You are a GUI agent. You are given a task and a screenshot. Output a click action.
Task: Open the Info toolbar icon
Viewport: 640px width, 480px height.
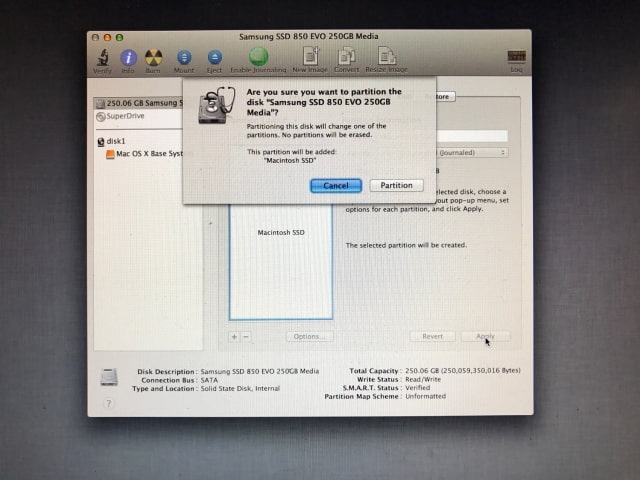click(128, 58)
